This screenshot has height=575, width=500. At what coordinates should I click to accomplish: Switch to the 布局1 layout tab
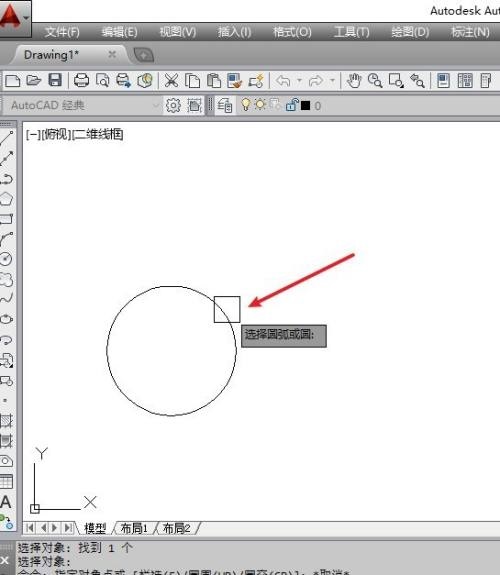tap(134, 528)
